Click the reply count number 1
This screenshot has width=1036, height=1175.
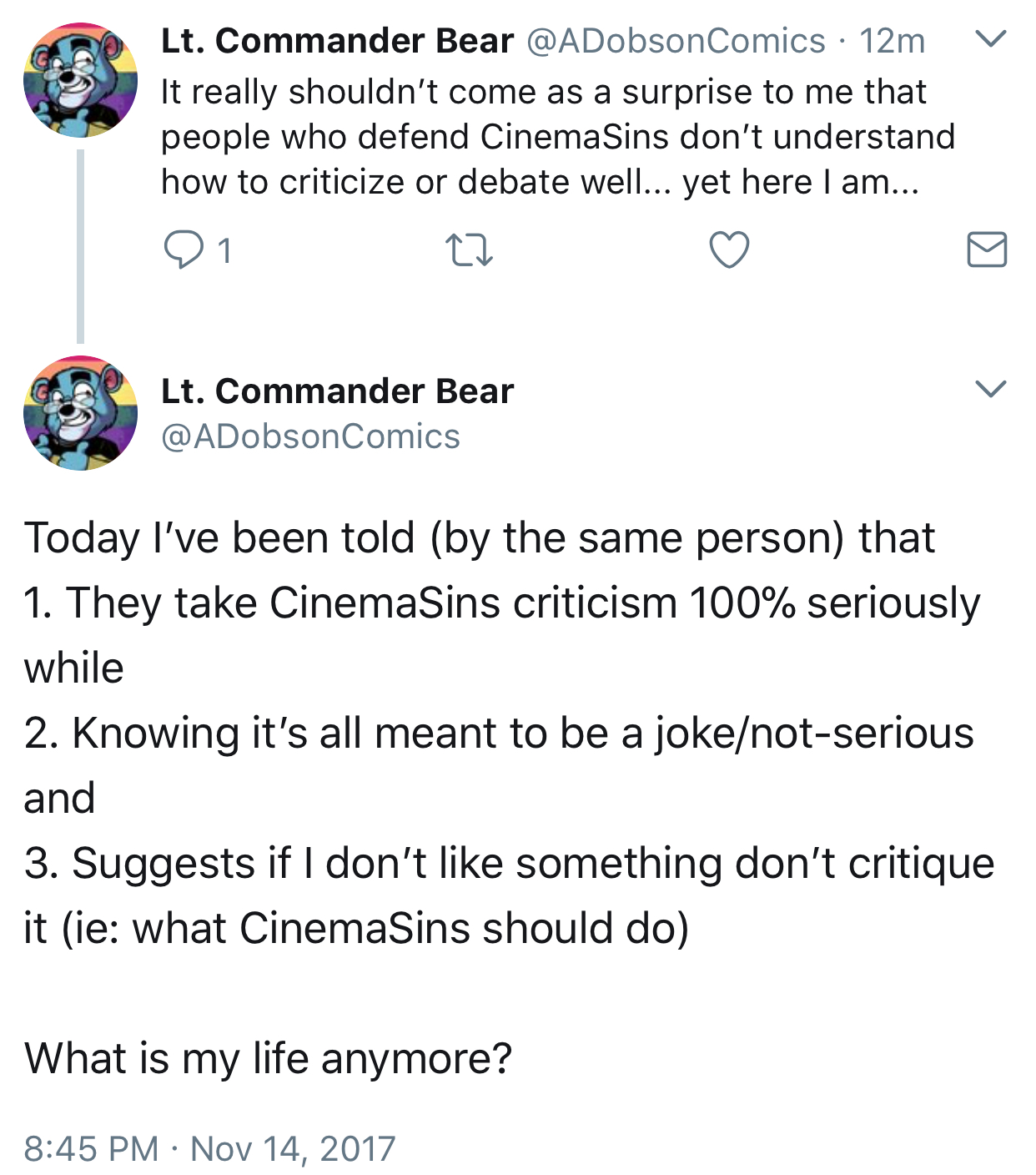click(x=224, y=250)
